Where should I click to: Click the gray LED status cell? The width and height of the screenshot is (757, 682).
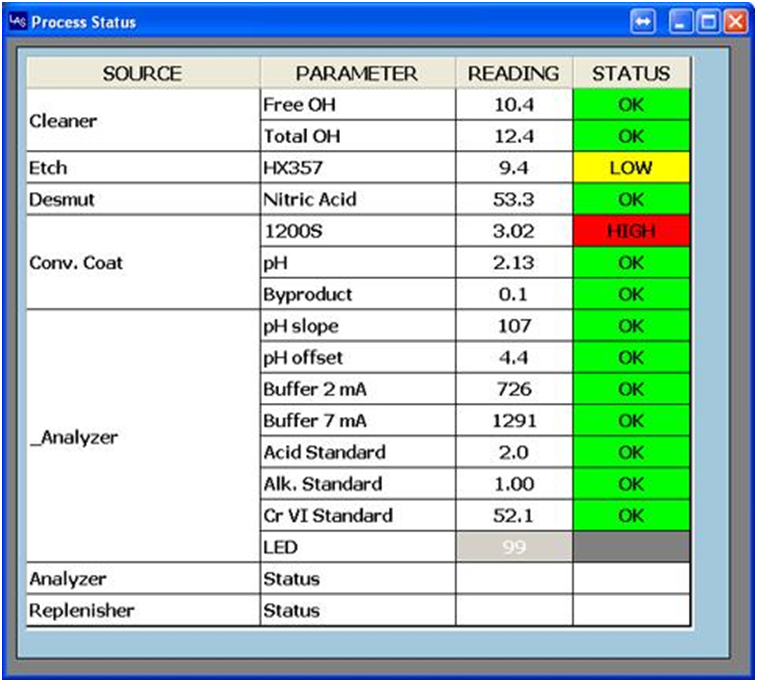631,547
